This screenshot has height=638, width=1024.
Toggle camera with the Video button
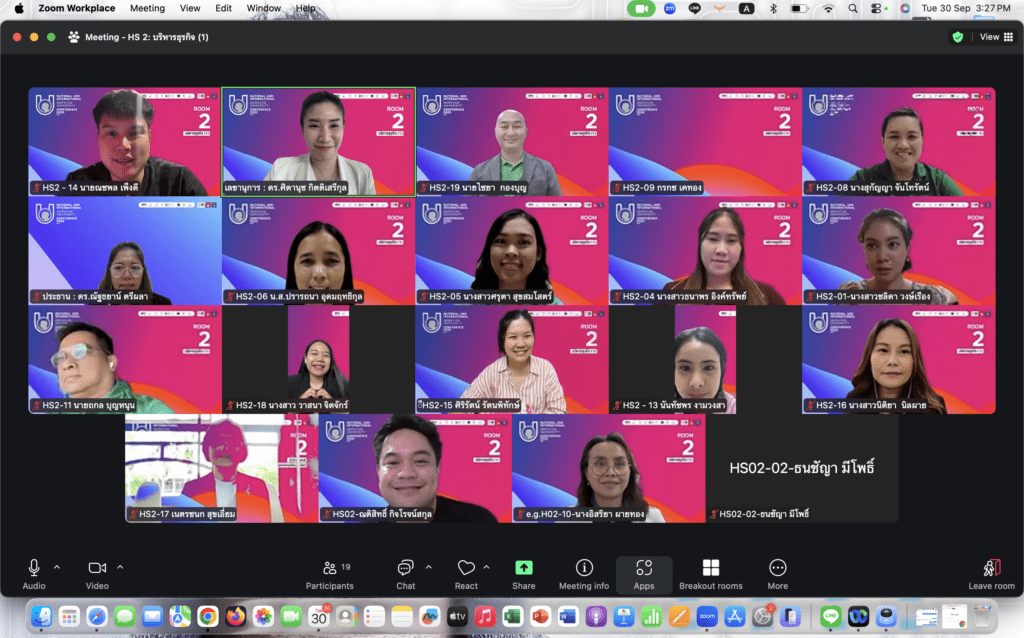[97, 572]
